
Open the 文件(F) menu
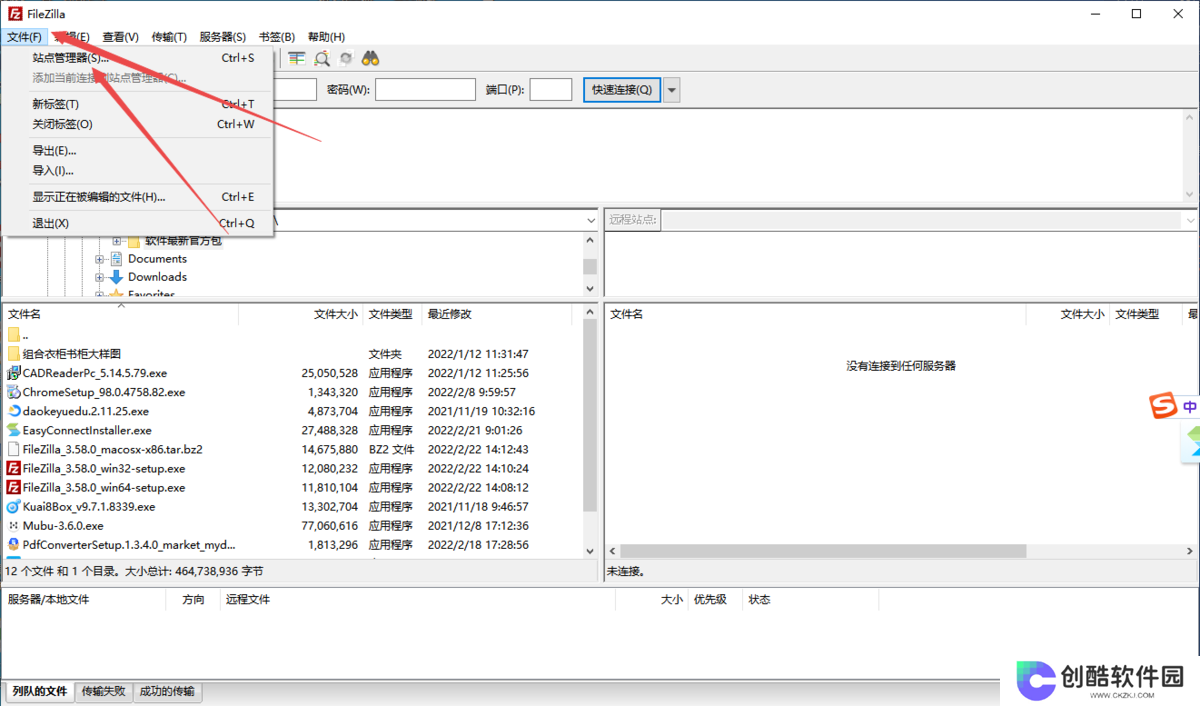[x=24, y=37]
